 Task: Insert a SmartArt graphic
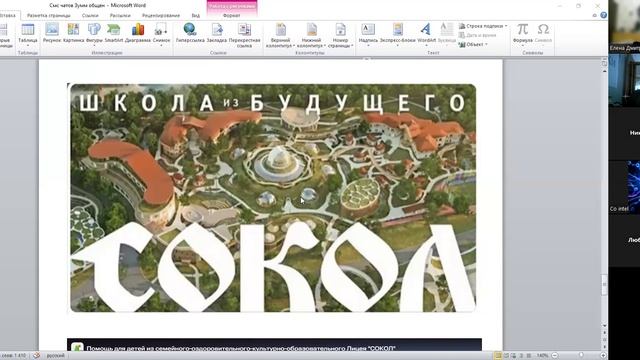click(114, 33)
